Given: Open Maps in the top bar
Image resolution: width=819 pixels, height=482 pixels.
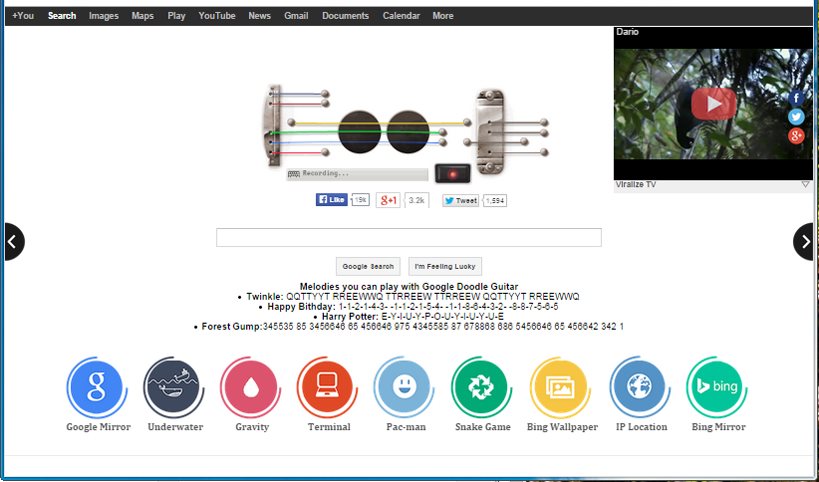Looking at the screenshot, I should (142, 16).
